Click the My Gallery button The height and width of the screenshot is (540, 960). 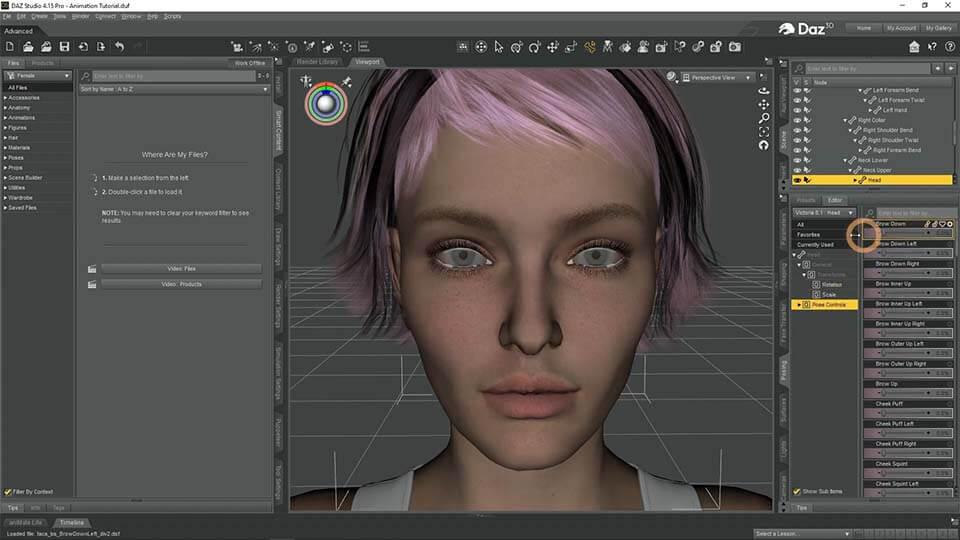coord(939,28)
